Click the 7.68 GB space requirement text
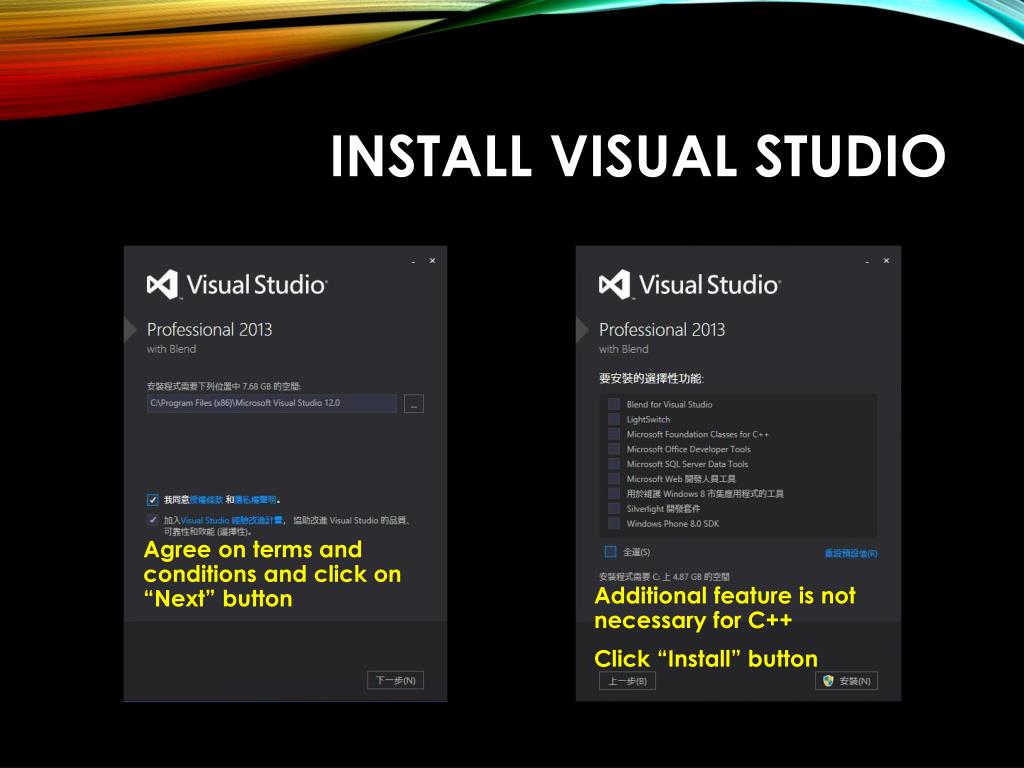Screen dimensions: 1024x768 (224, 387)
